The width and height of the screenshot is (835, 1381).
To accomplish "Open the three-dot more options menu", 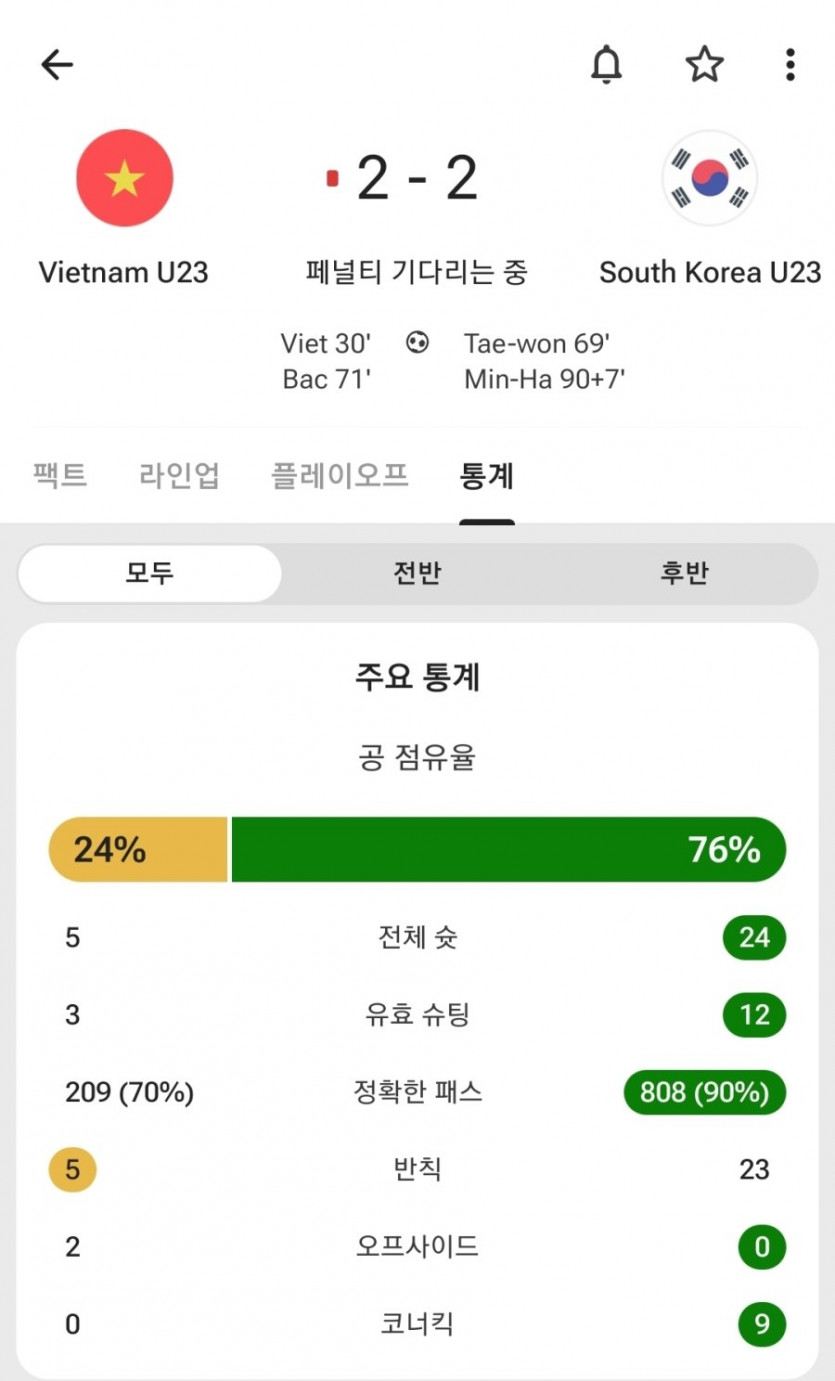I will [x=790, y=65].
